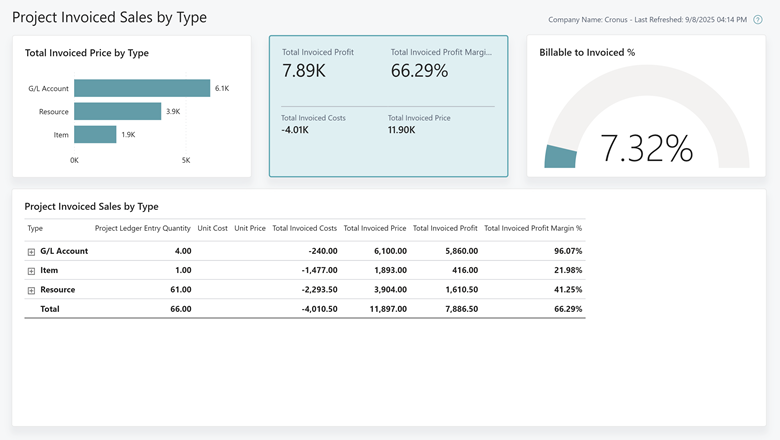
Task: Sort by Unit Cost column header
Action: click(212, 228)
